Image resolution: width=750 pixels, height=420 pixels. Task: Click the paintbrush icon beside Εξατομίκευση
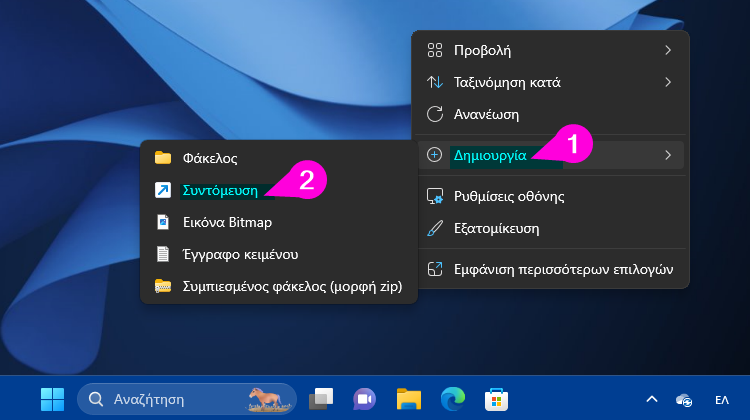pyautogui.click(x=435, y=228)
